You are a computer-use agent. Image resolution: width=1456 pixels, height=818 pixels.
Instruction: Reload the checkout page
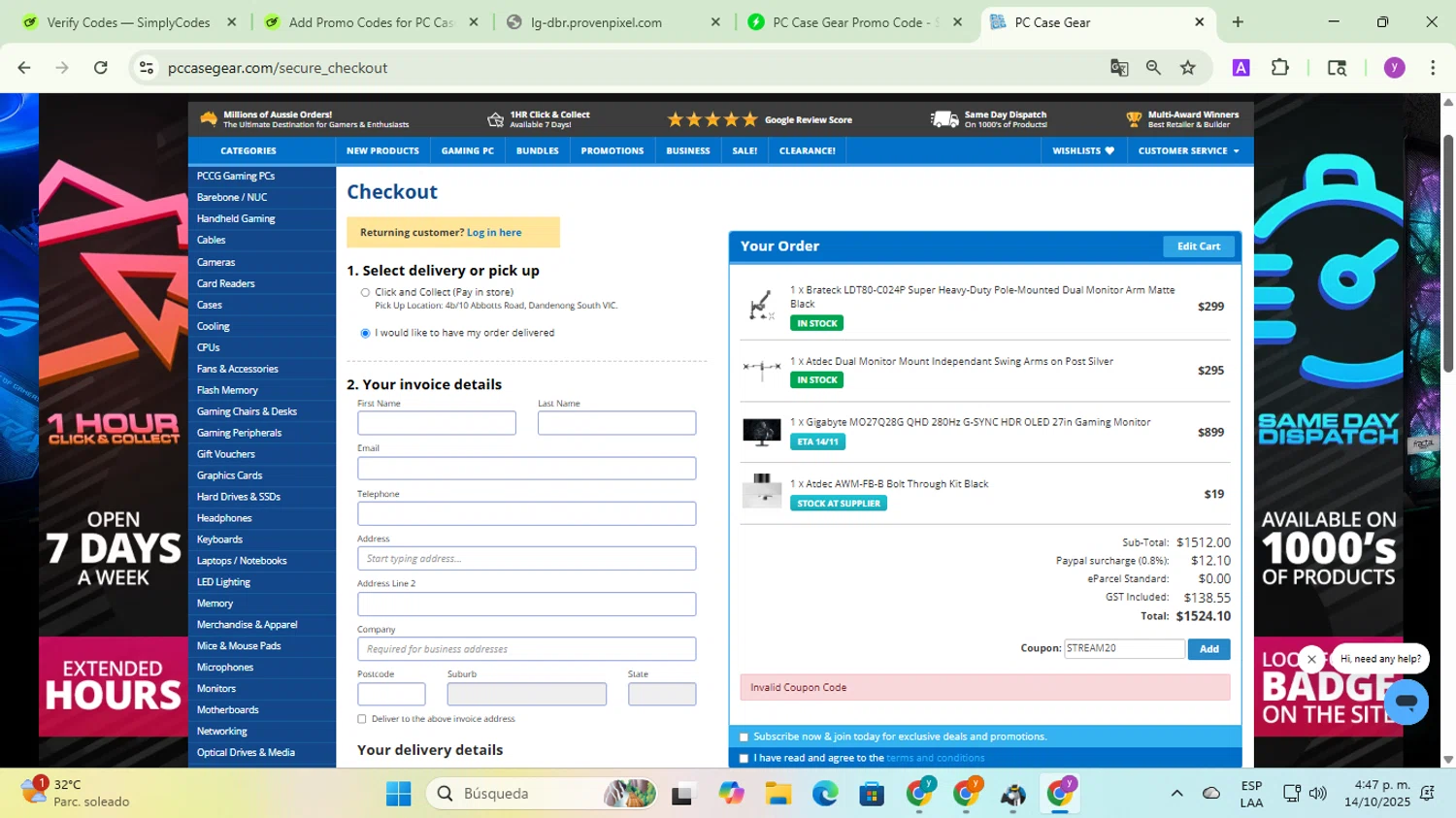coord(101,68)
